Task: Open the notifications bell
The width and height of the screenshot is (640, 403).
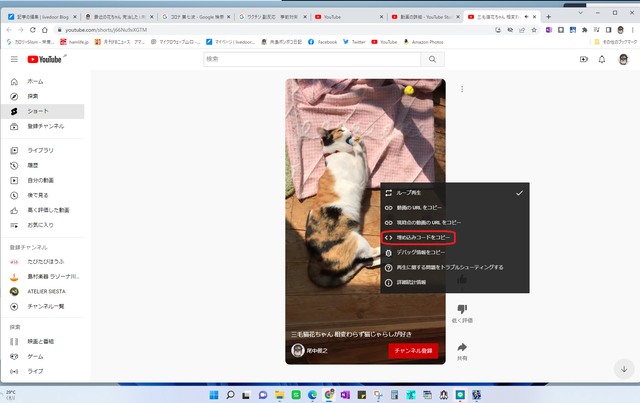Action: pos(602,59)
